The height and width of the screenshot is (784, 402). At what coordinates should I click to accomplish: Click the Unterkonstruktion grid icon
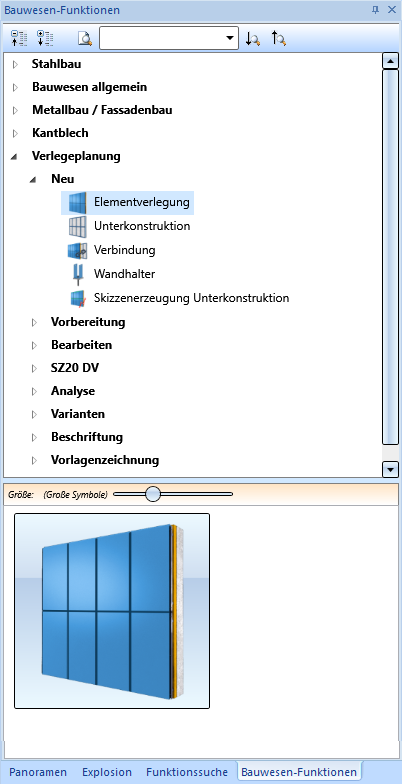(x=77, y=226)
